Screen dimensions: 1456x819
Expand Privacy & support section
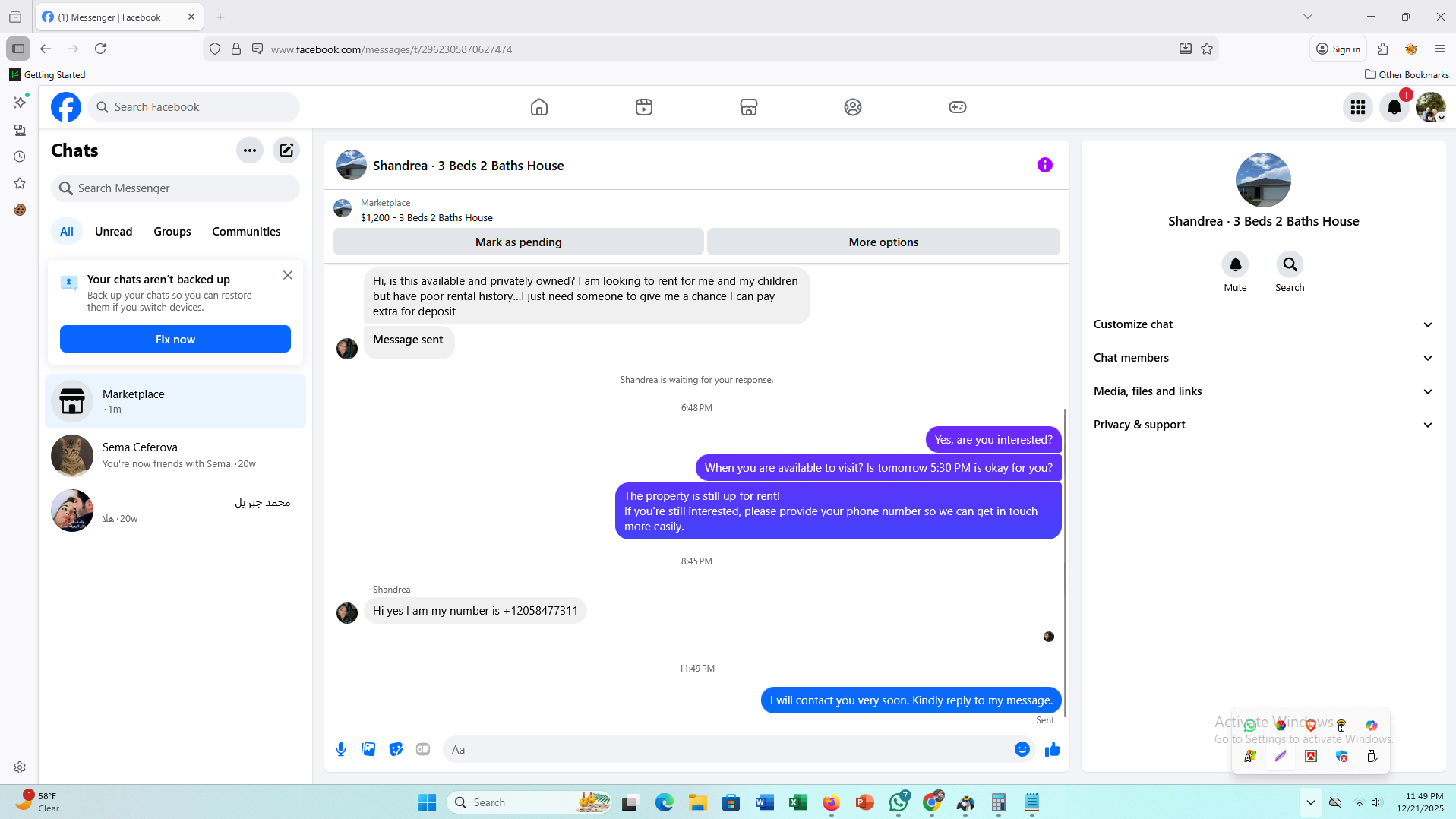(x=1264, y=425)
